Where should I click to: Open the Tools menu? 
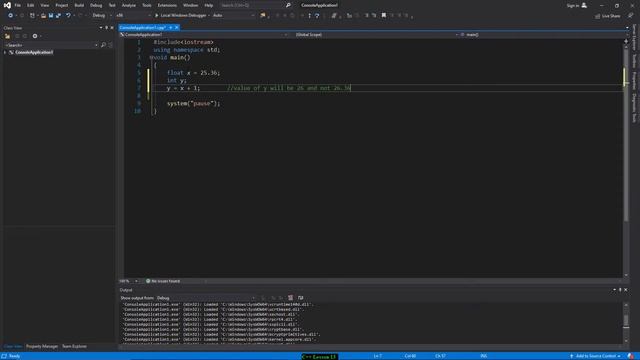coord(147,5)
